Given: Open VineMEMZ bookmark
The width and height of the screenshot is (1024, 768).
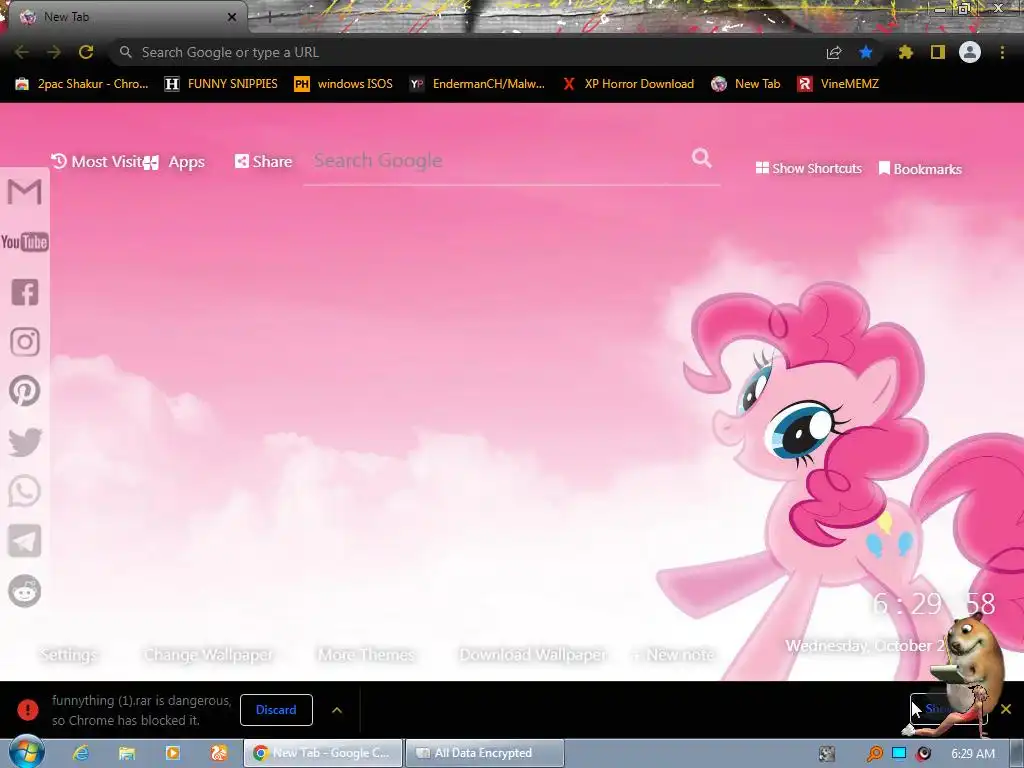Looking at the screenshot, I should [838, 84].
